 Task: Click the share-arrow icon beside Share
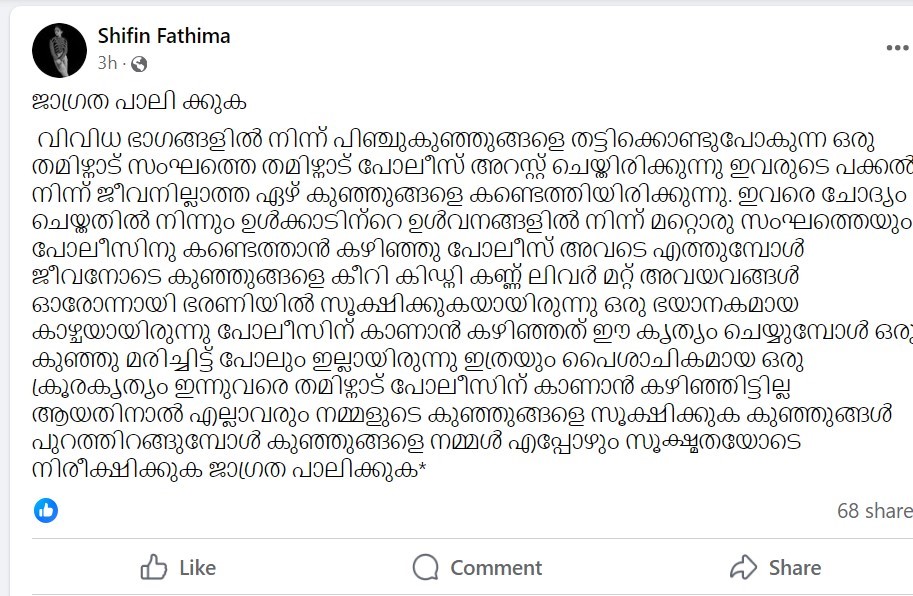coord(742,567)
